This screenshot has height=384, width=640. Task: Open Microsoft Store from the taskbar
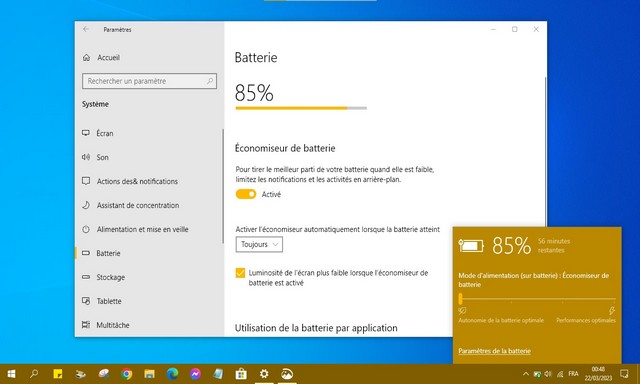[241, 374]
